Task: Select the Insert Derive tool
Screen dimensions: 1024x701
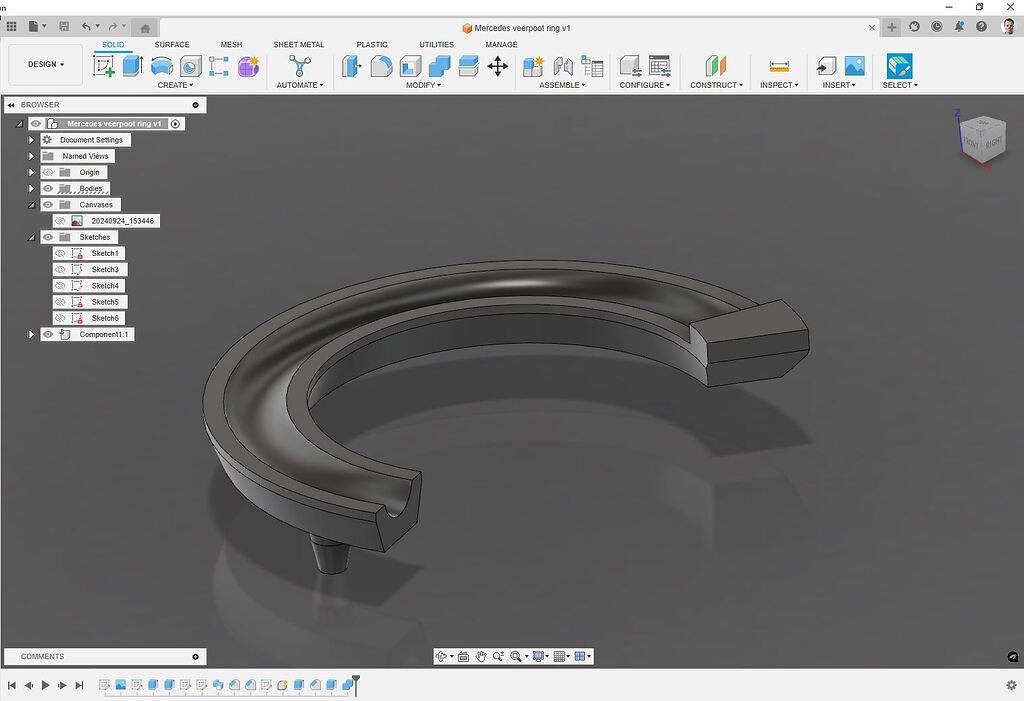Action: click(826, 66)
